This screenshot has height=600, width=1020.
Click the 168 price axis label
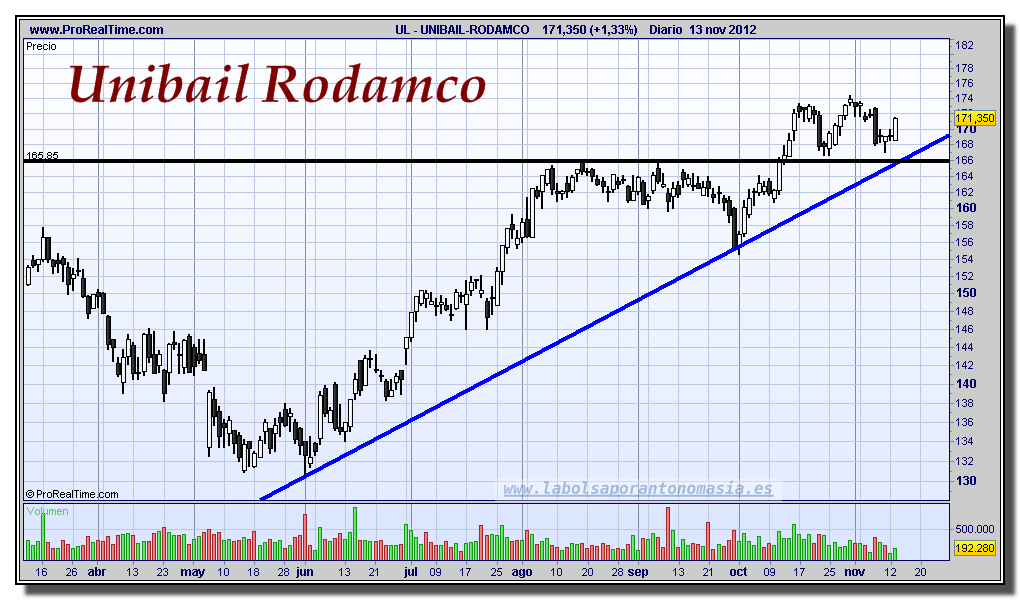tap(964, 144)
